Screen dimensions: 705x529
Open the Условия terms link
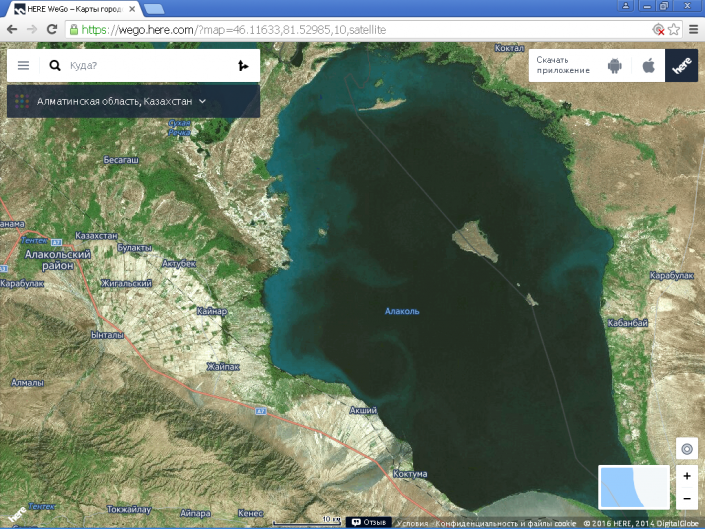click(412, 523)
